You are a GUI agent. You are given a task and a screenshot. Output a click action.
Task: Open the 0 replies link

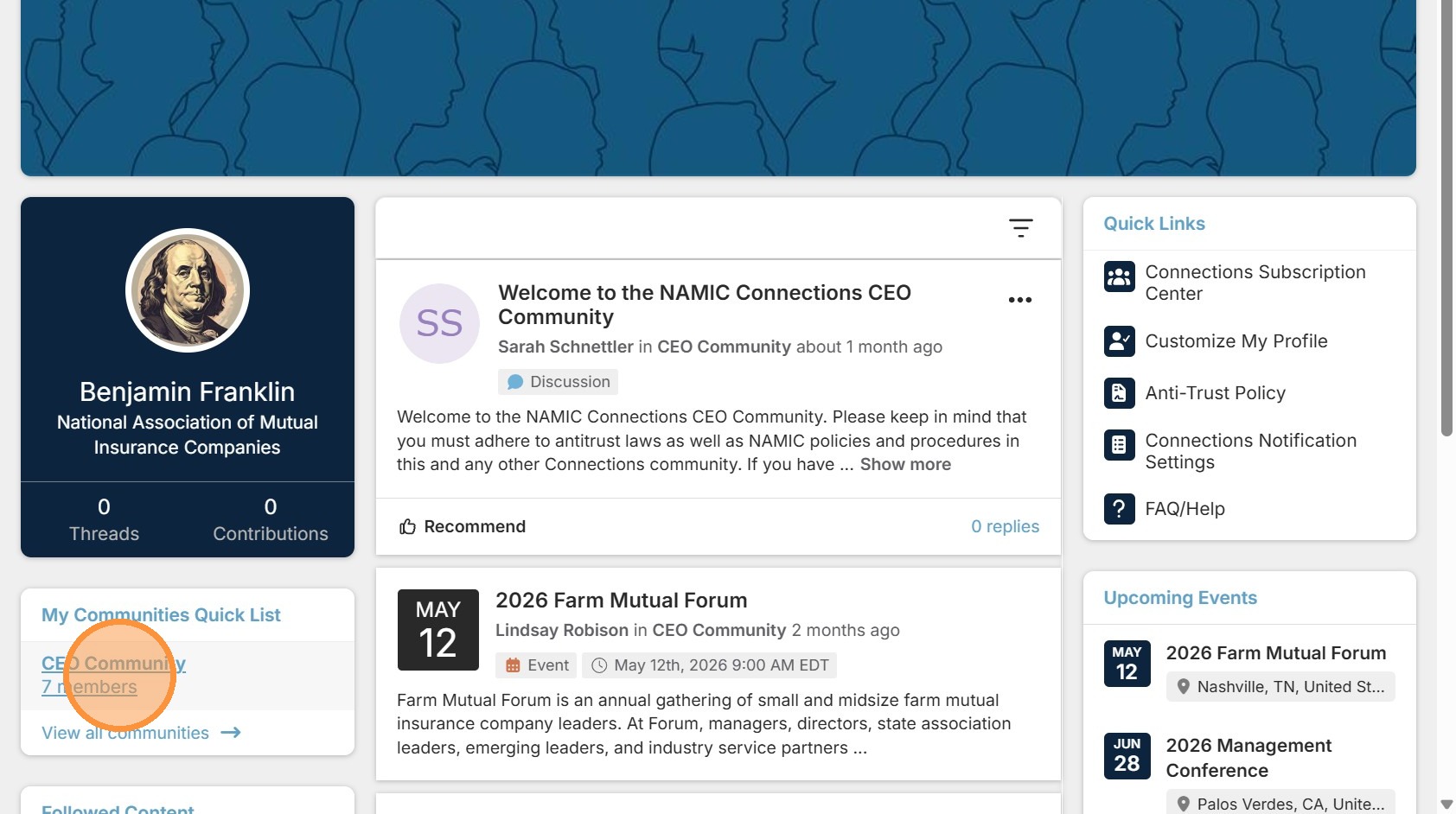click(x=1005, y=526)
